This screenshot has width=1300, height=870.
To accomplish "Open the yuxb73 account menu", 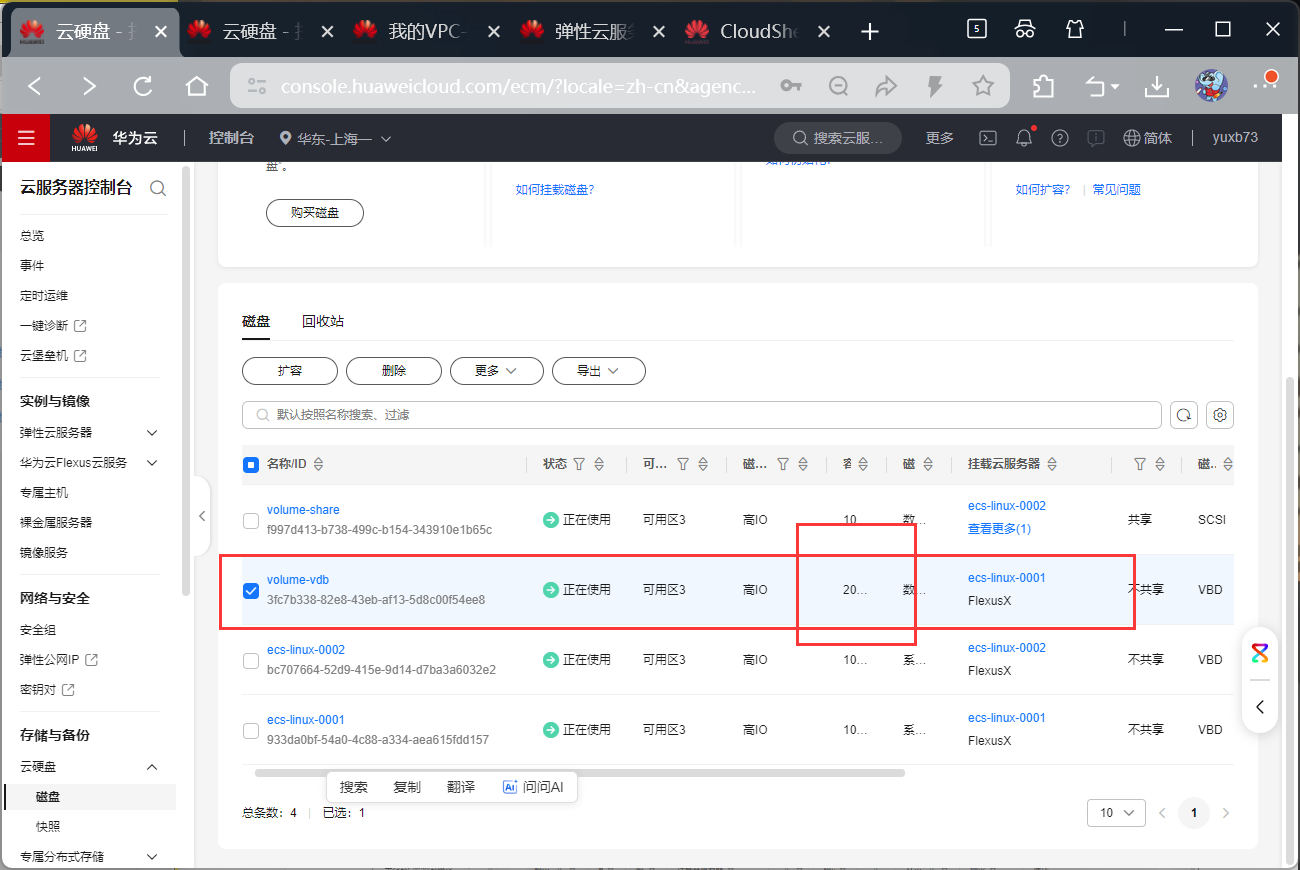I will click(x=1235, y=138).
